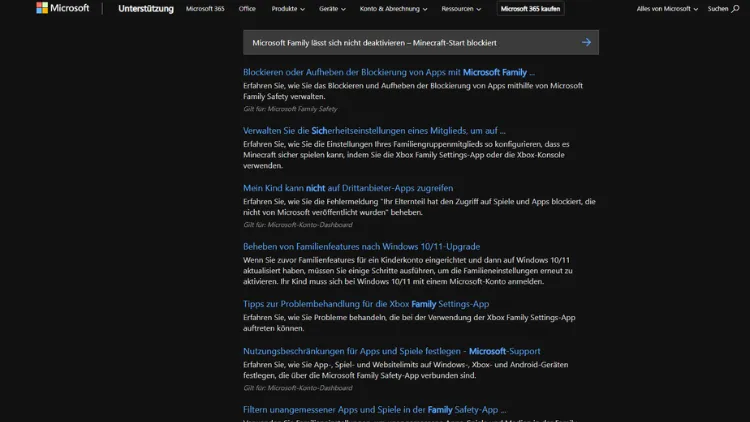
Task: Open the Office menu item
Action: pos(247,9)
